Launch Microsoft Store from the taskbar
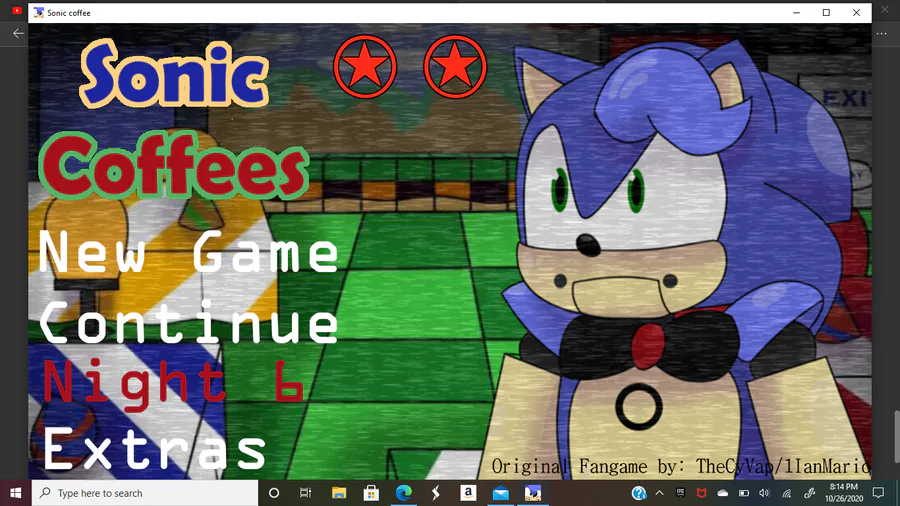This screenshot has width=900, height=506. click(371, 493)
